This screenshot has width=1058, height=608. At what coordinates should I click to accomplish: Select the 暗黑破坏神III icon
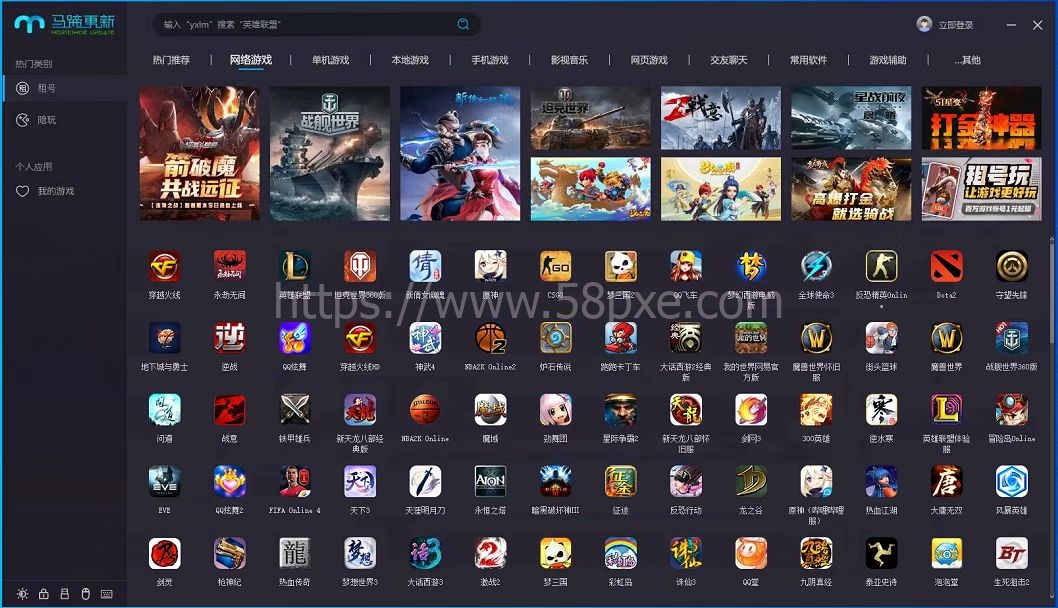pos(555,482)
